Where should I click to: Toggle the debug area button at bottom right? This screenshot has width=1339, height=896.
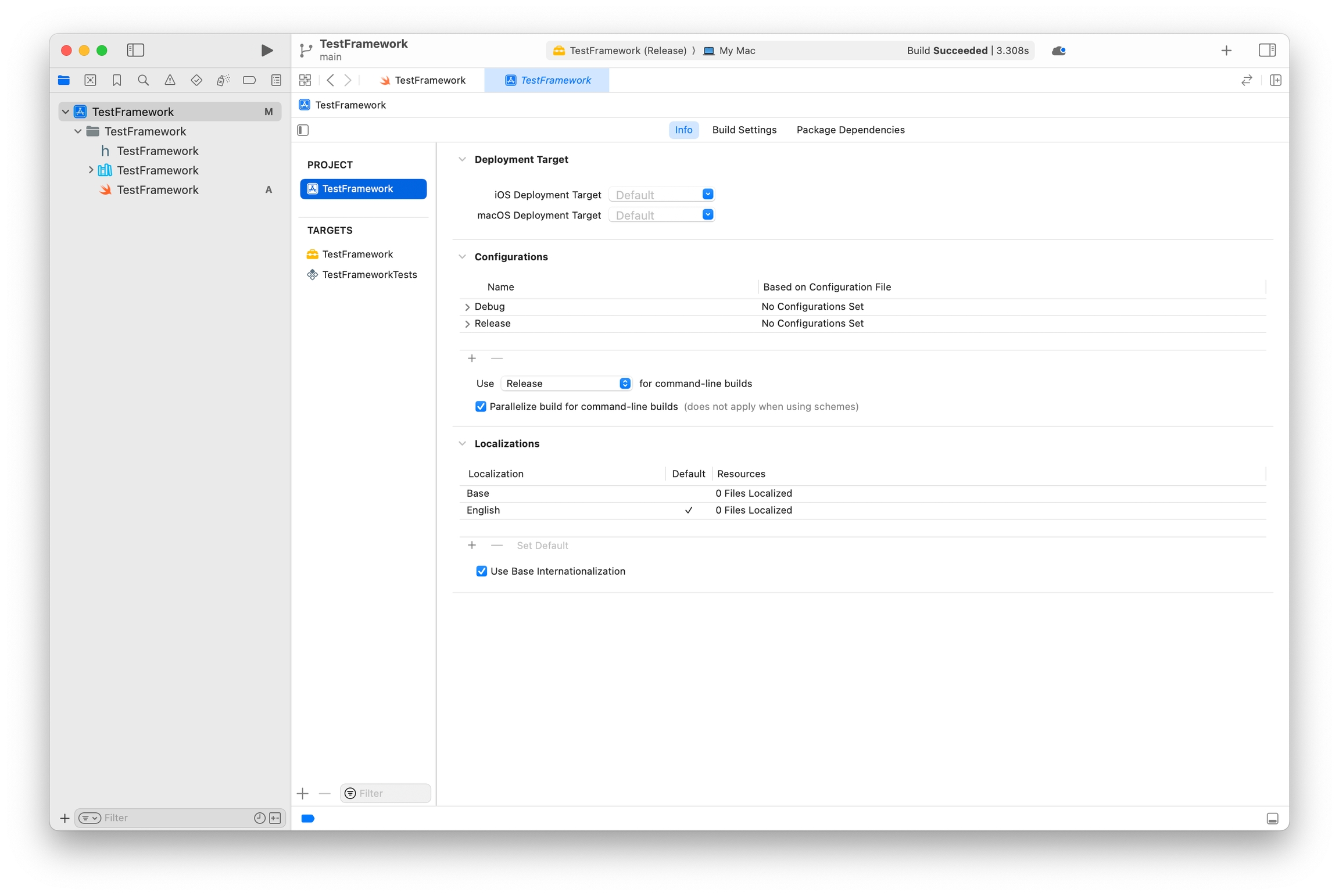point(1272,819)
